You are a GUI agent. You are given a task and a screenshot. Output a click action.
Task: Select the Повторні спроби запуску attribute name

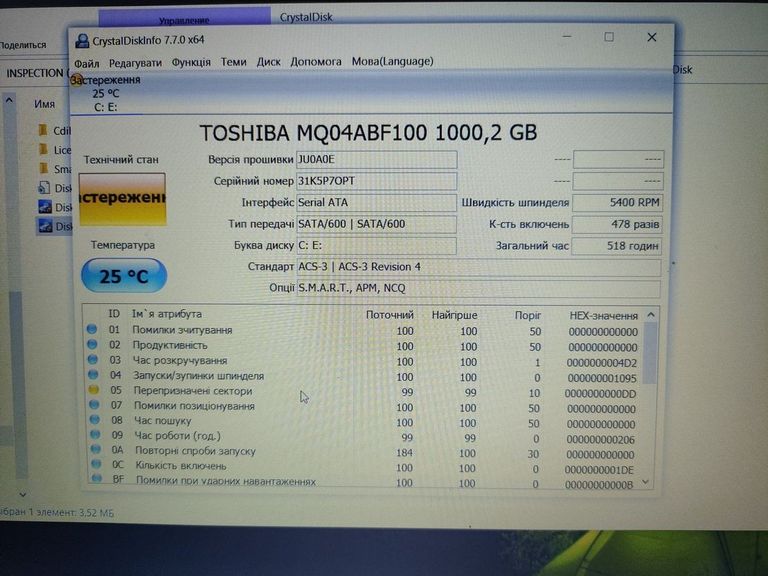(x=195, y=451)
